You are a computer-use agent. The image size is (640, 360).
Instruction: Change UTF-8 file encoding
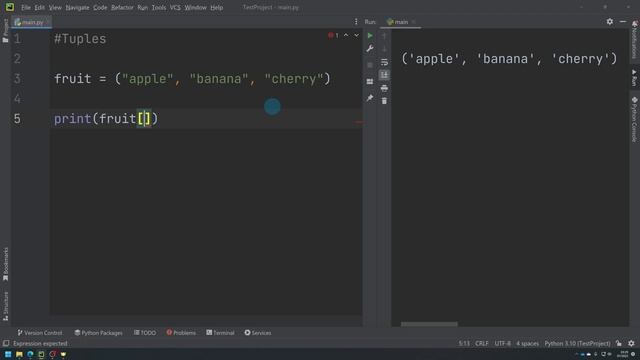[502, 344]
